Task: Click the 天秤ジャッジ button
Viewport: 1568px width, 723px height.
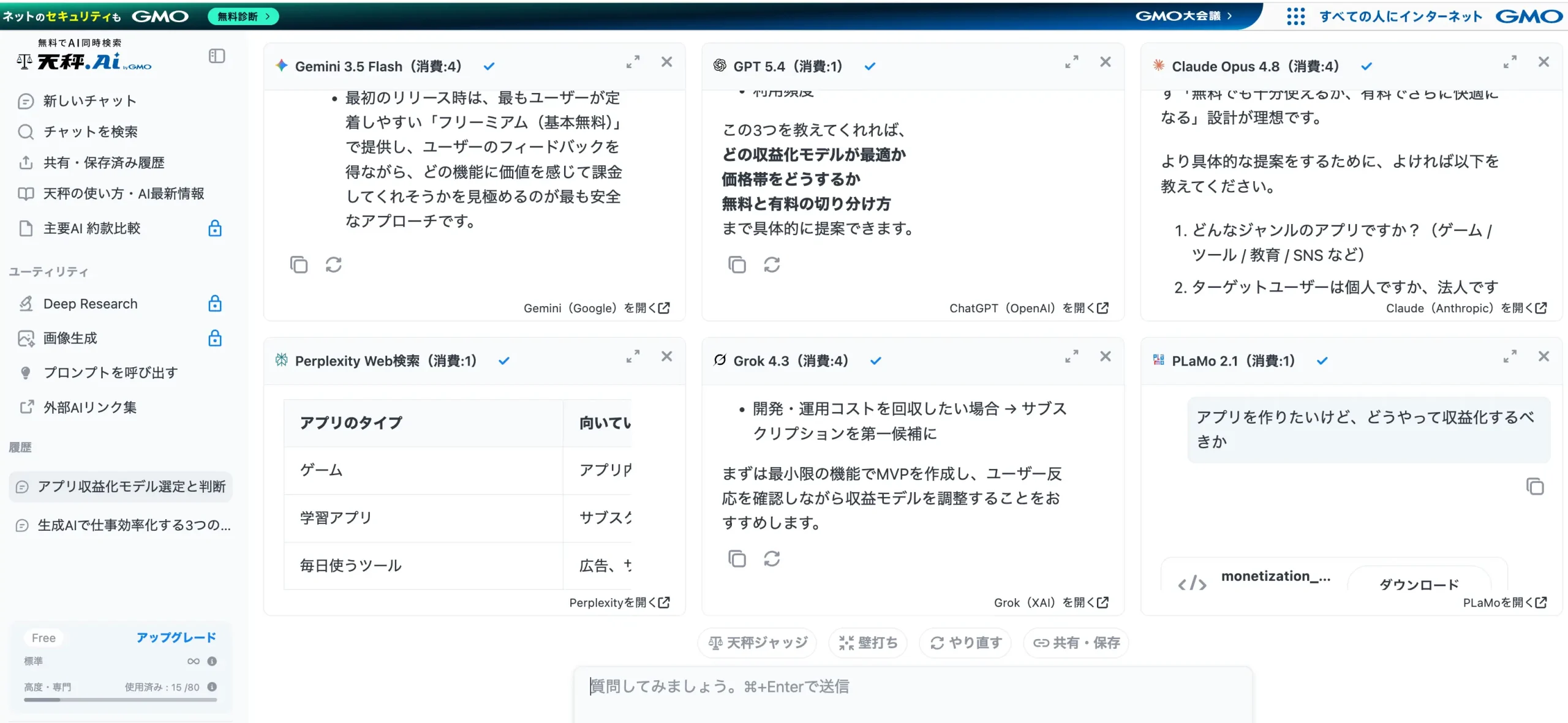Action: point(758,643)
